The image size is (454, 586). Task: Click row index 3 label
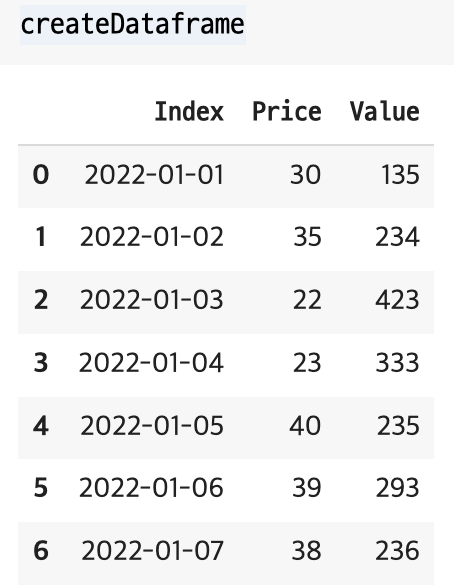pos(41,363)
